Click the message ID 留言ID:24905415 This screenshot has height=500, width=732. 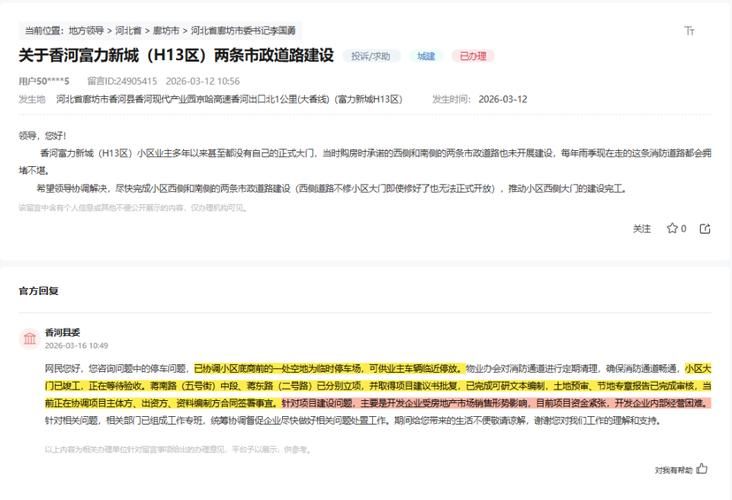[122, 81]
